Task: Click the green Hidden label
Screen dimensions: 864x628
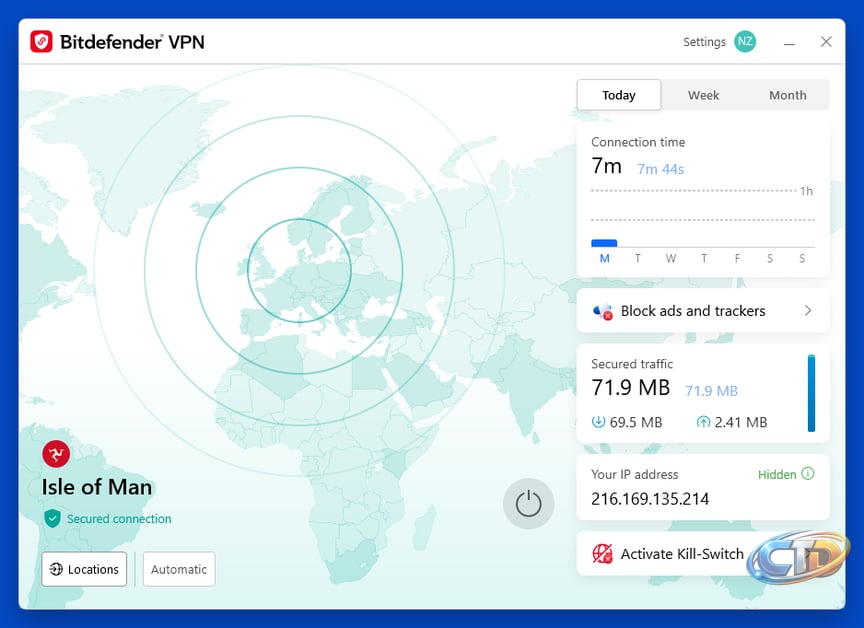Action: (x=777, y=474)
